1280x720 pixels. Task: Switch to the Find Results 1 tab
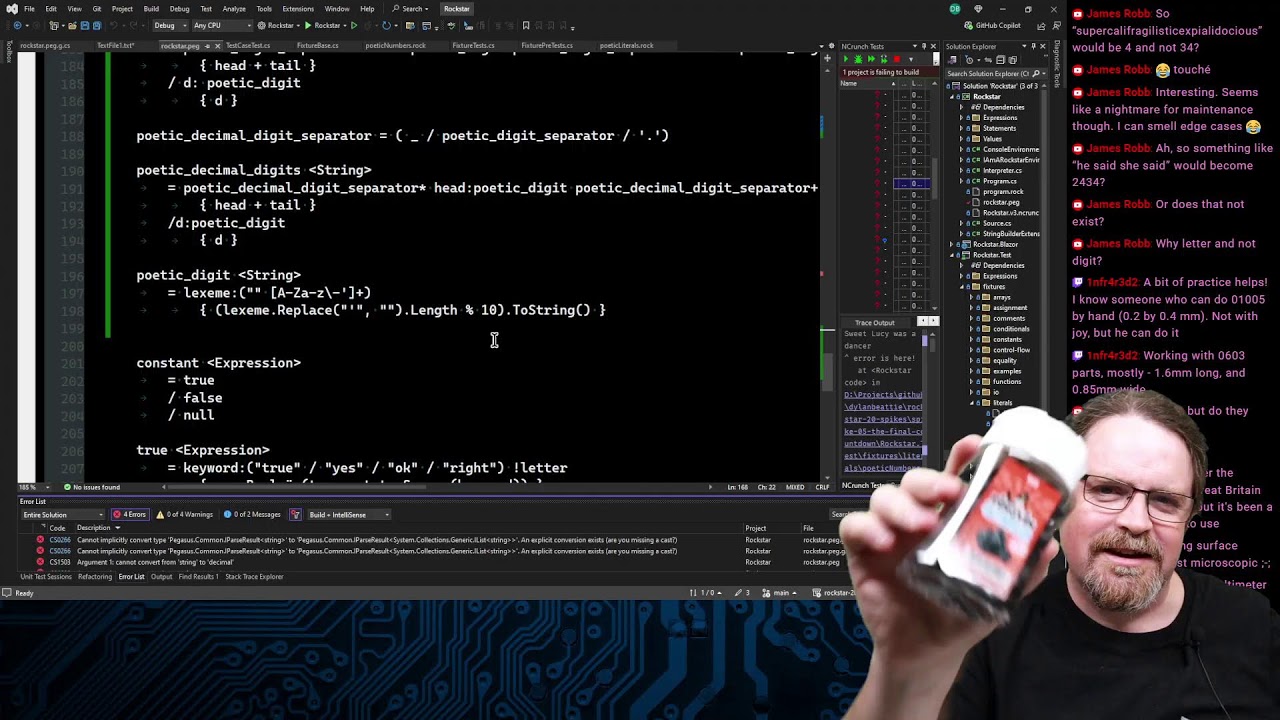point(198,577)
